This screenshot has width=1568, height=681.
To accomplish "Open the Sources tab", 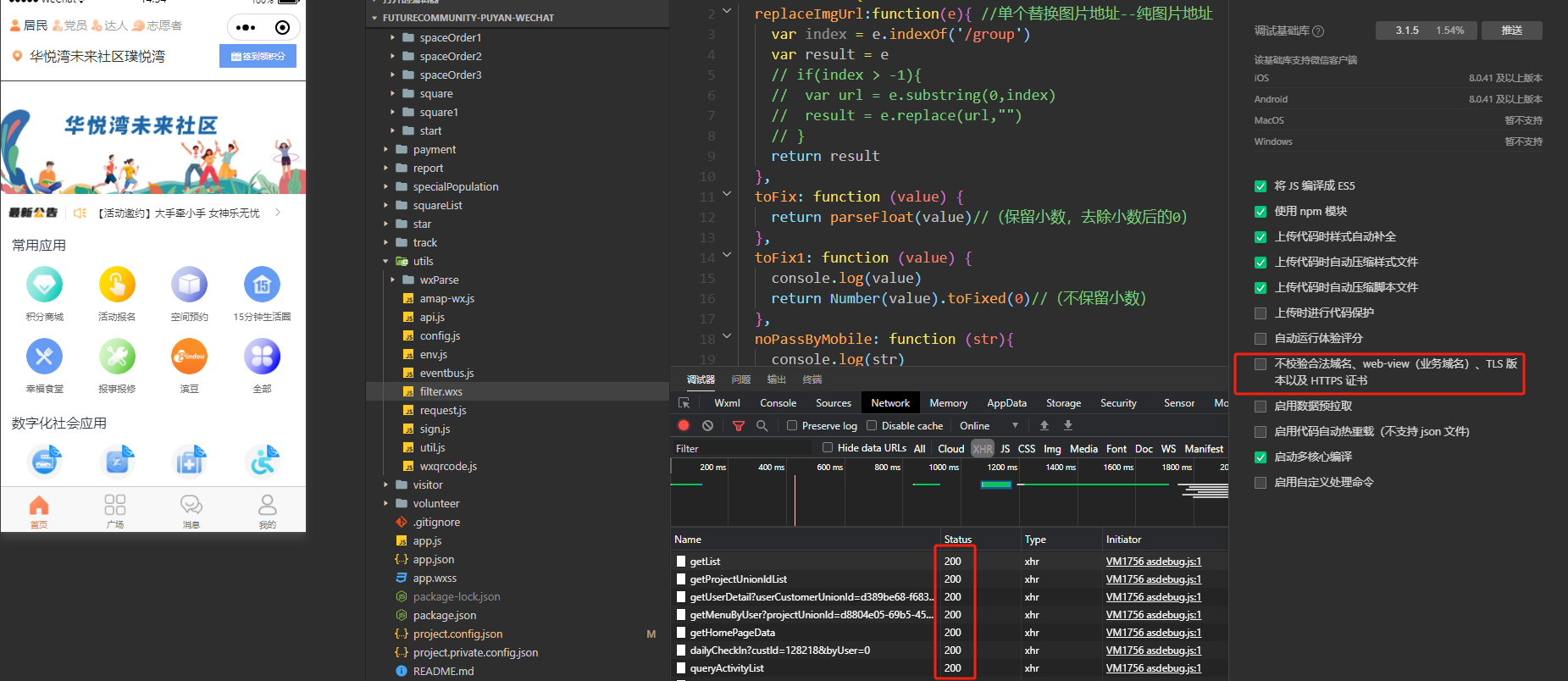I will click(x=834, y=403).
